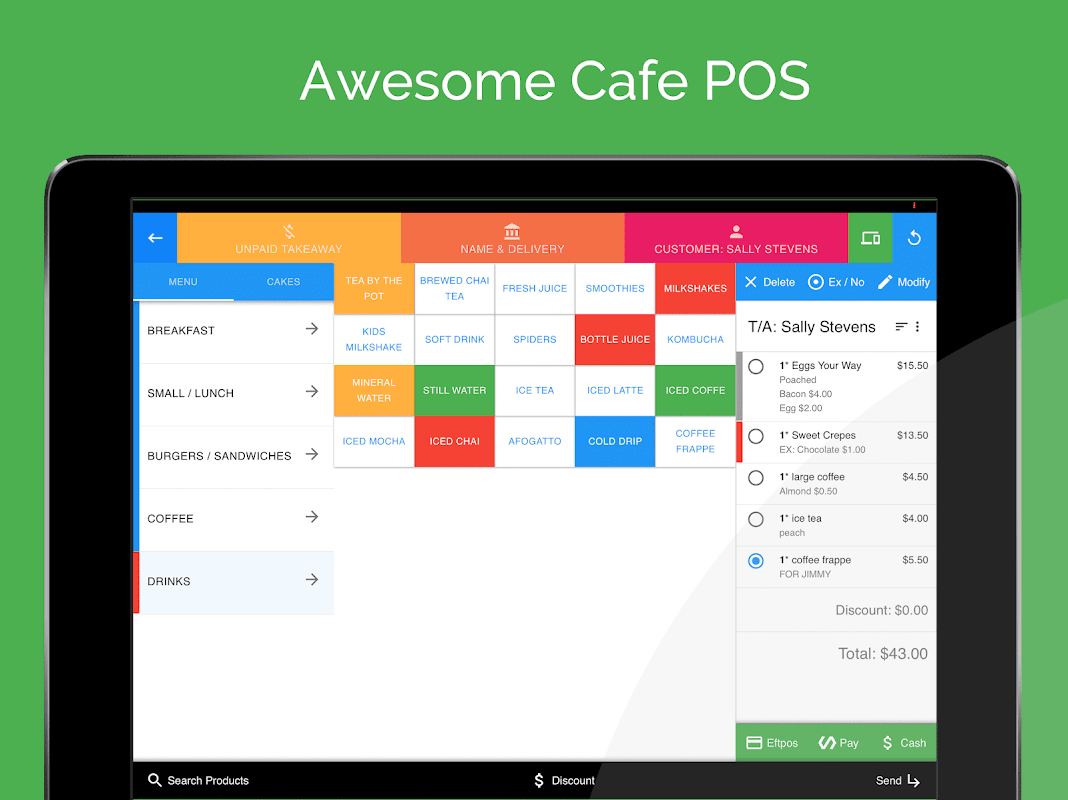Add Still Water to order
This screenshot has width=1068, height=800.
454,390
